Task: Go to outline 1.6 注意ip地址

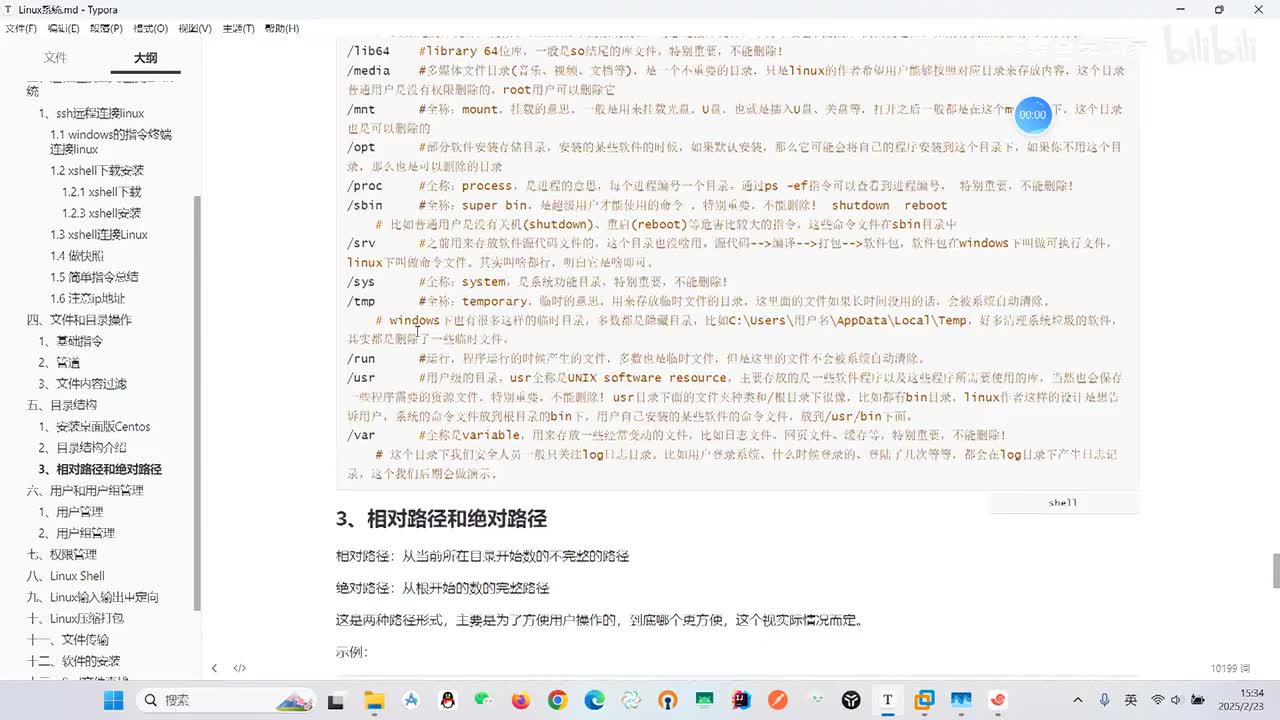Action: point(88,298)
